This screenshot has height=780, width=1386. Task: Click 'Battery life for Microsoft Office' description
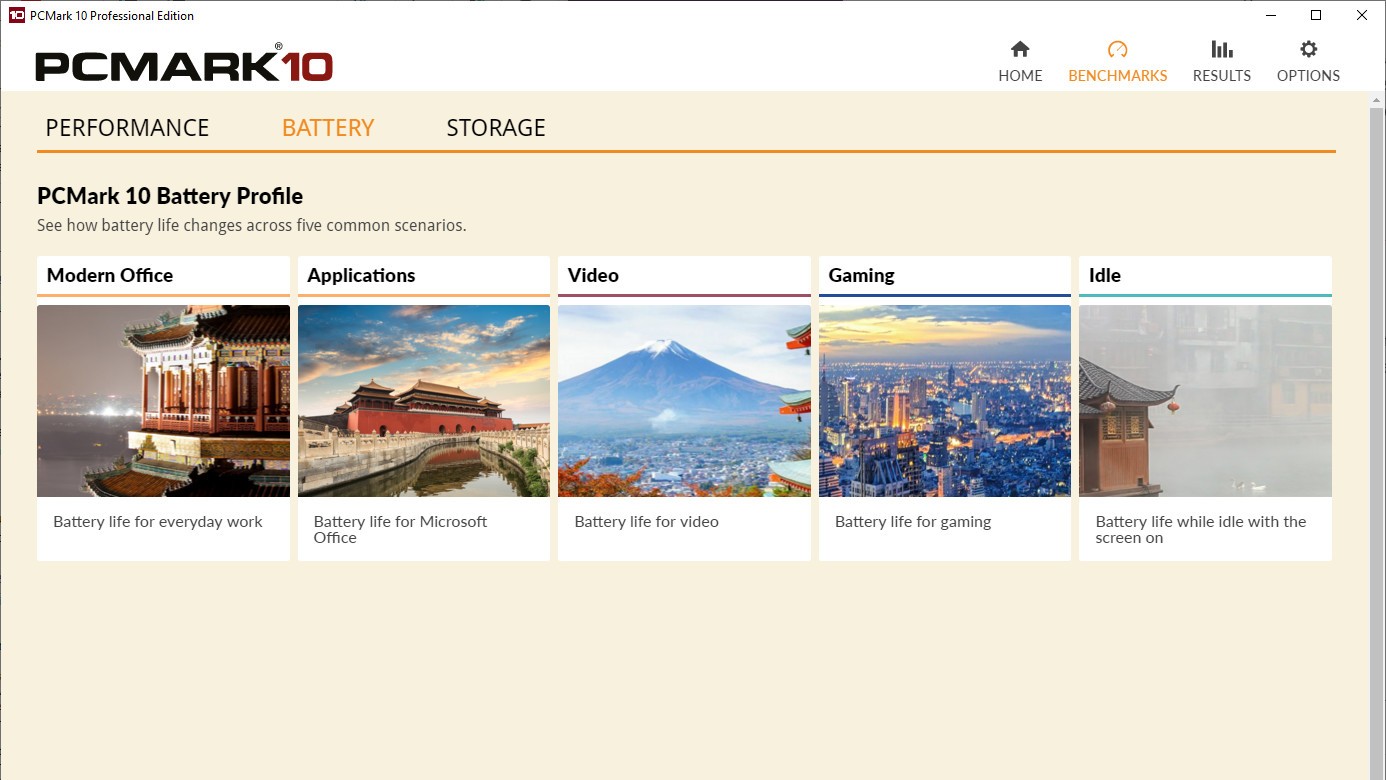400,529
